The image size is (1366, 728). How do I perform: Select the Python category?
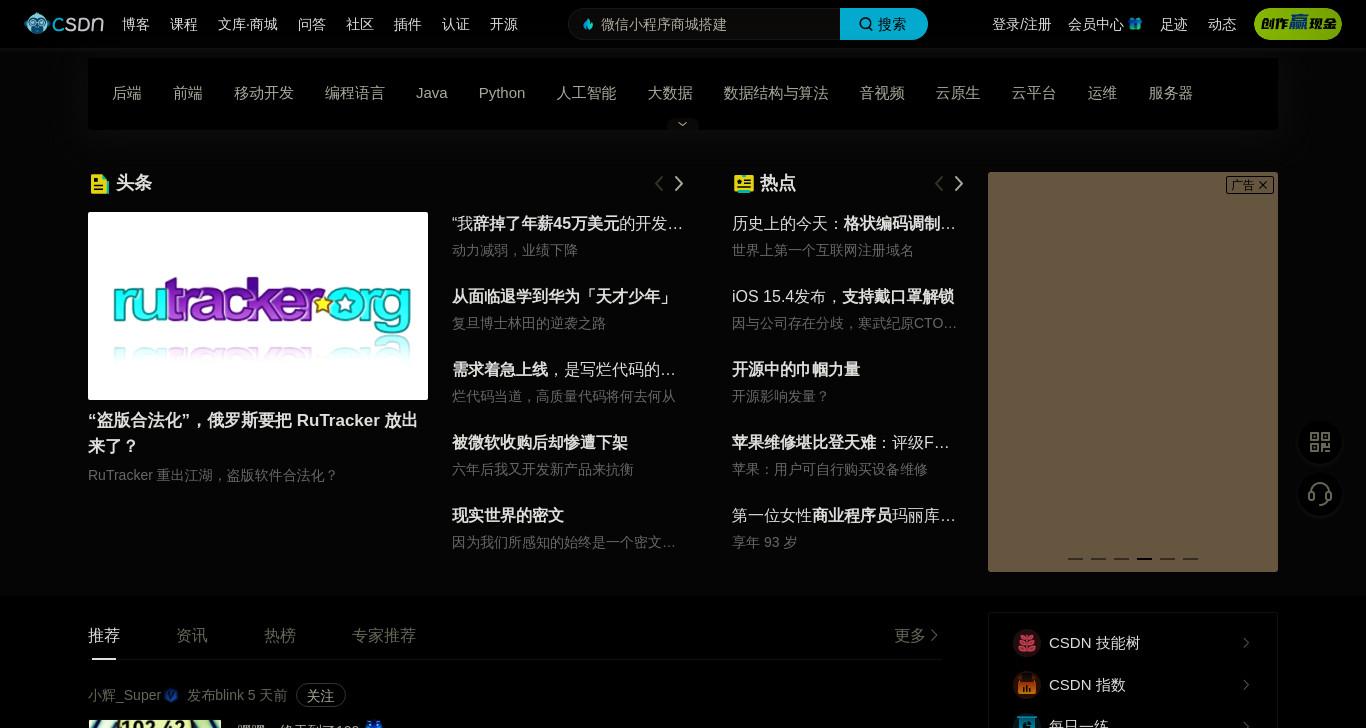pyautogui.click(x=502, y=93)
